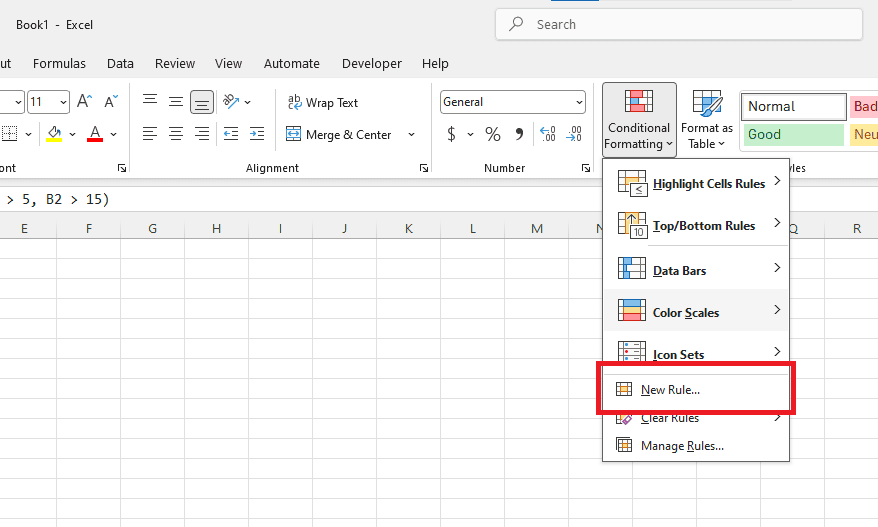The height and width of the screenshot is (527, 878).
Task: Open Orientation dropdown arrow
Action: 247,102
